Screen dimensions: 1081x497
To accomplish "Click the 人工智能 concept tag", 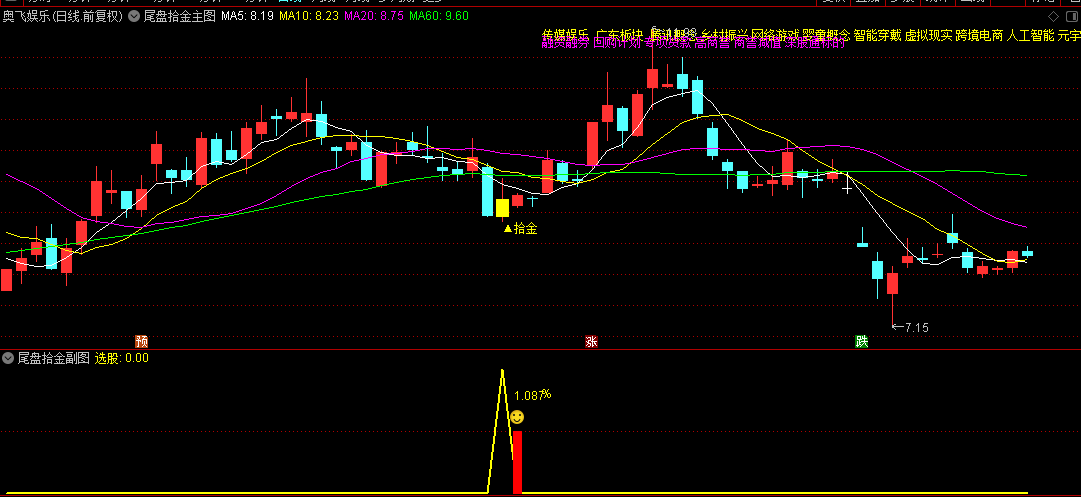I will coord(1030,35).
